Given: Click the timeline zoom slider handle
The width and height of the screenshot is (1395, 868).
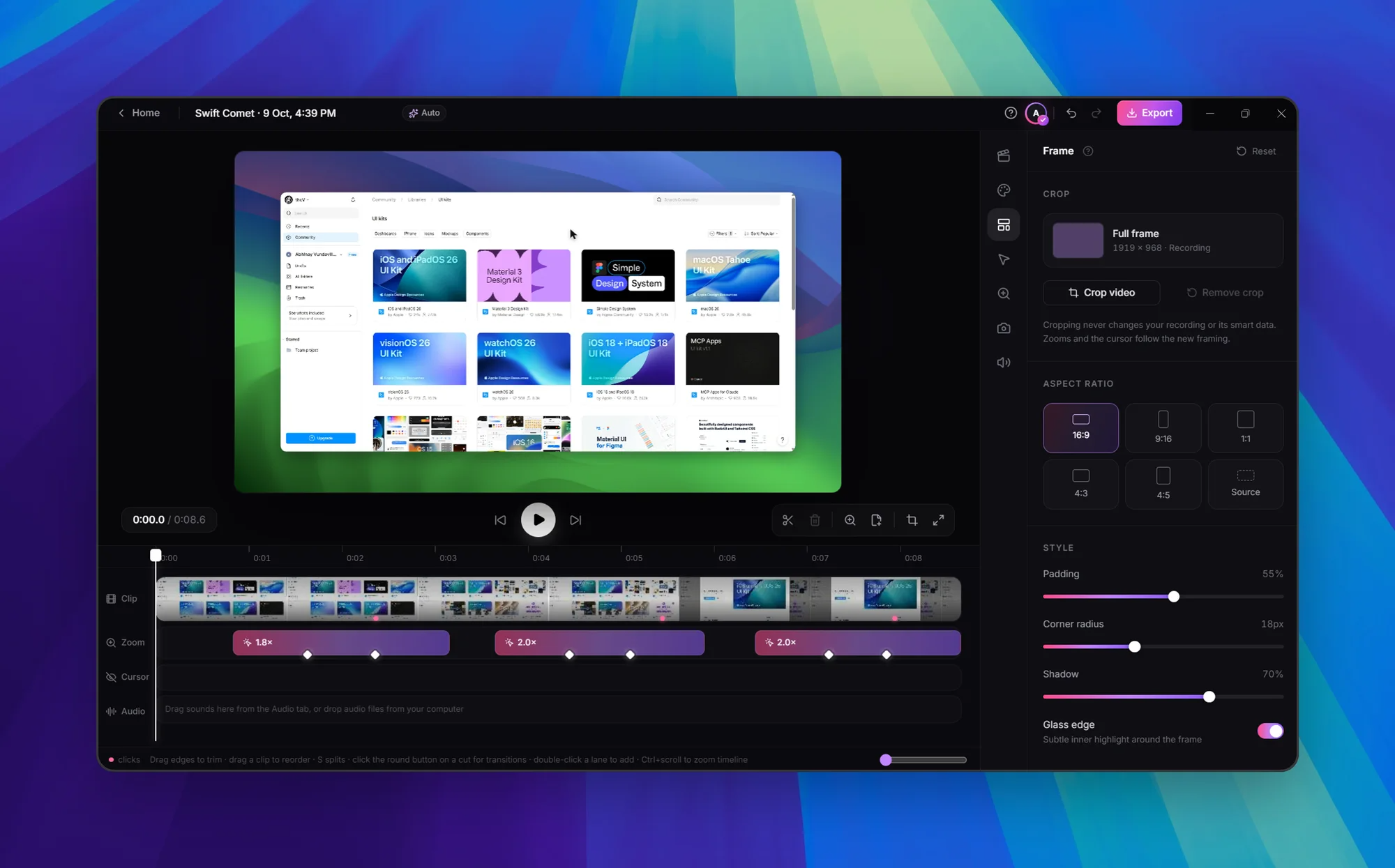Looking at the screenshot, I should (x=886, y=760).
